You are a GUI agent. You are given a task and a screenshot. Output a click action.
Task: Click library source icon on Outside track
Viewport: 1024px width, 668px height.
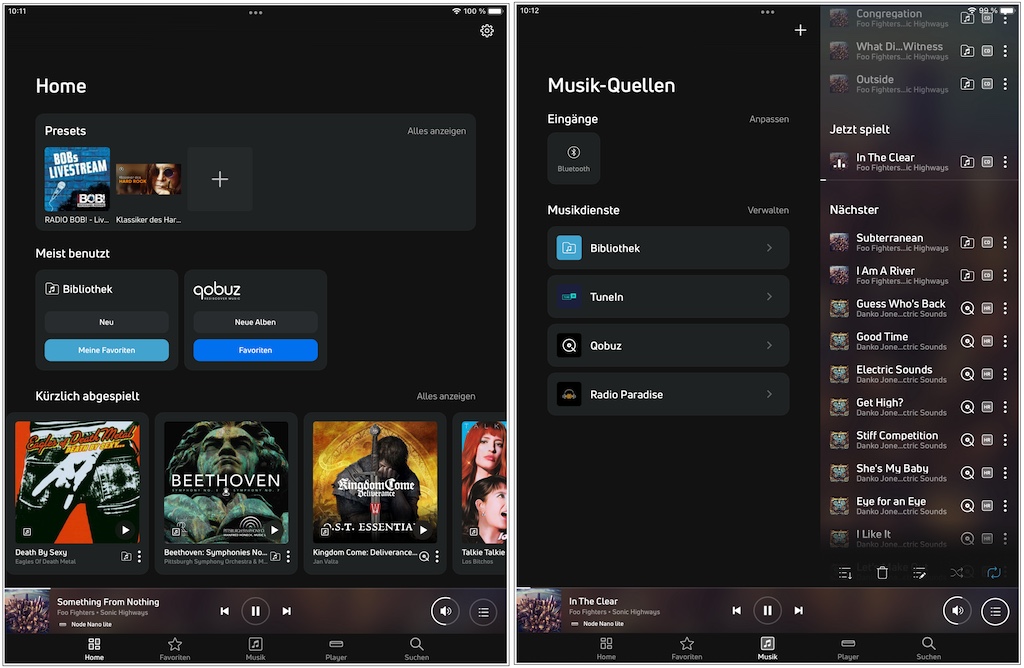[x=967, y=84]
